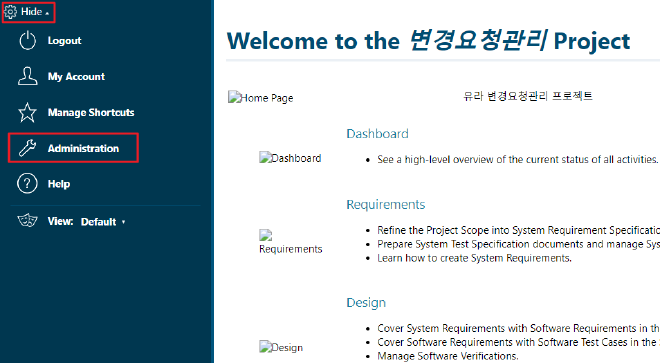Click 'Refine the Project Scope' bullet text
660x363 pixels.
[x=519, y=230]
